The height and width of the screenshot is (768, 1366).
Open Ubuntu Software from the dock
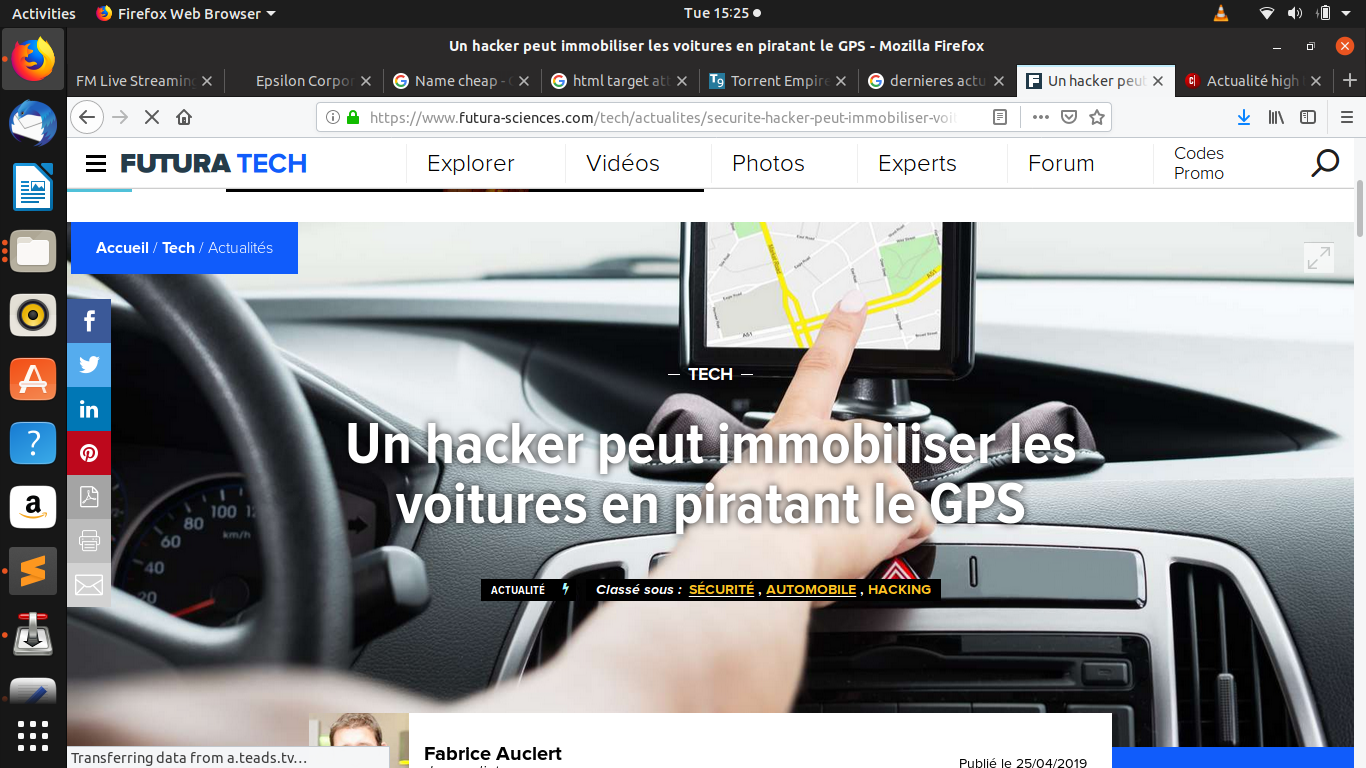click(x=33, y=379)
